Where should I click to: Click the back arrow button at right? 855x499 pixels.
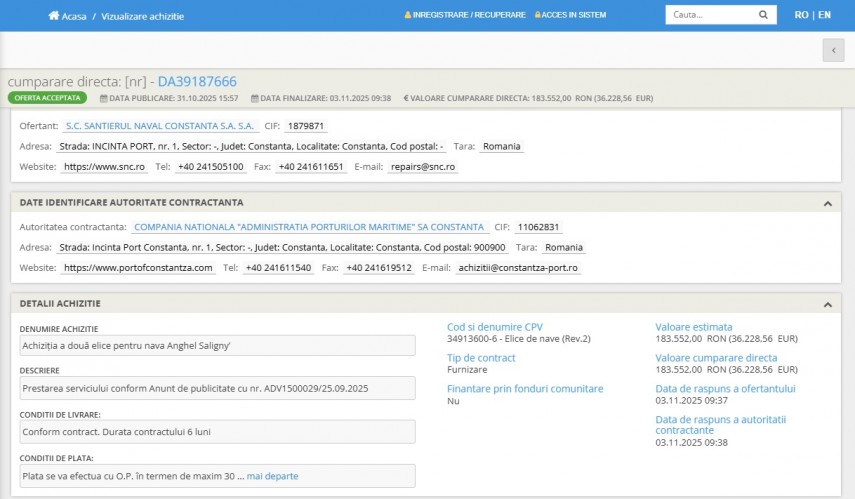(x=833, y=50)
